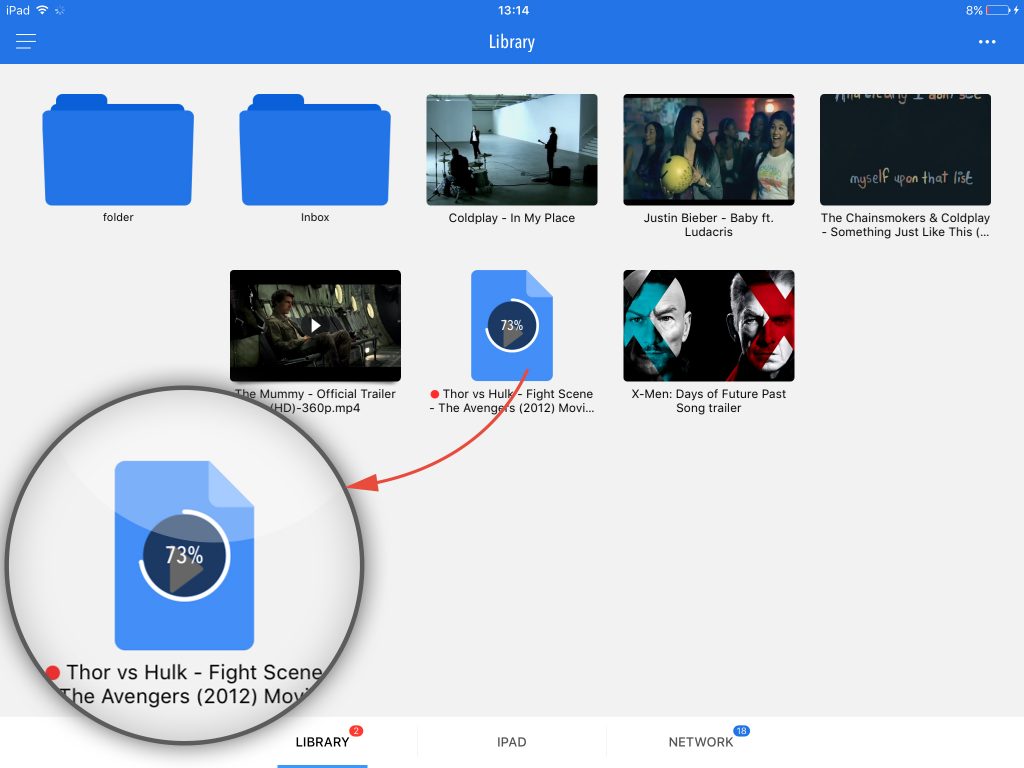This screenshot has width=1024, height=768.
Task: Open The Chainsmokers & Coldplay video thumbnail
Action: point(905,150)
